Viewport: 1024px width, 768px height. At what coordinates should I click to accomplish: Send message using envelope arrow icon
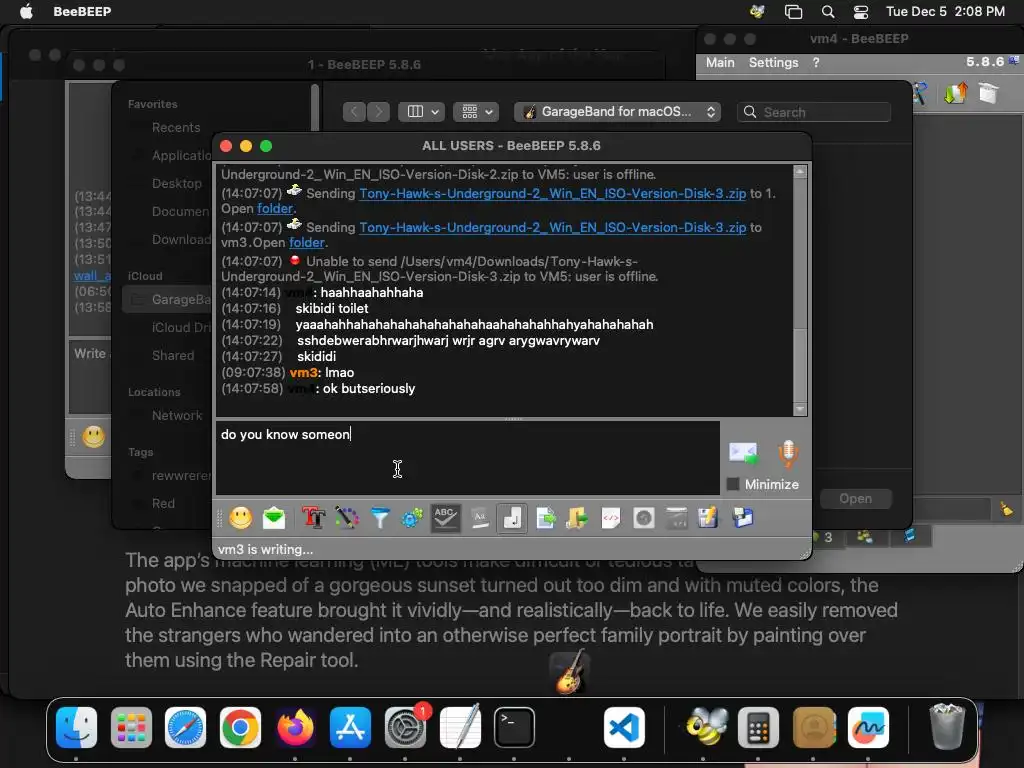[743, 453]
